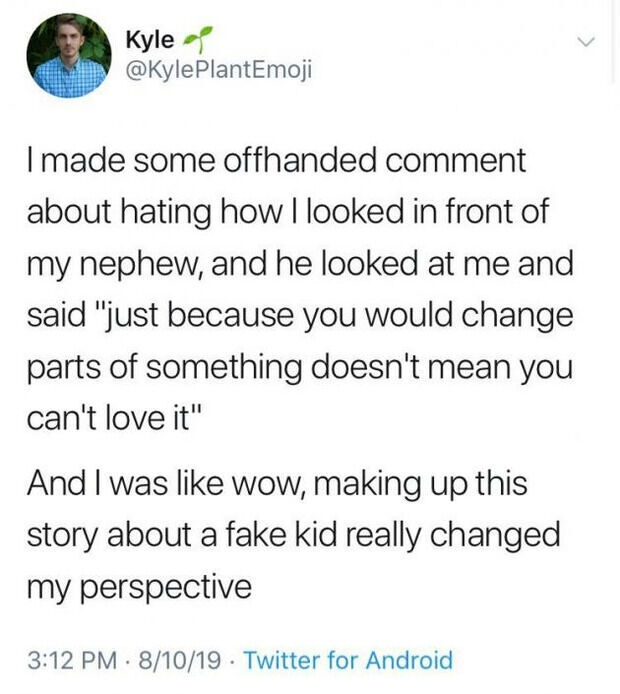Click the line "story about a fake kid"
620x694 pixels.
[x=294, y=536]
